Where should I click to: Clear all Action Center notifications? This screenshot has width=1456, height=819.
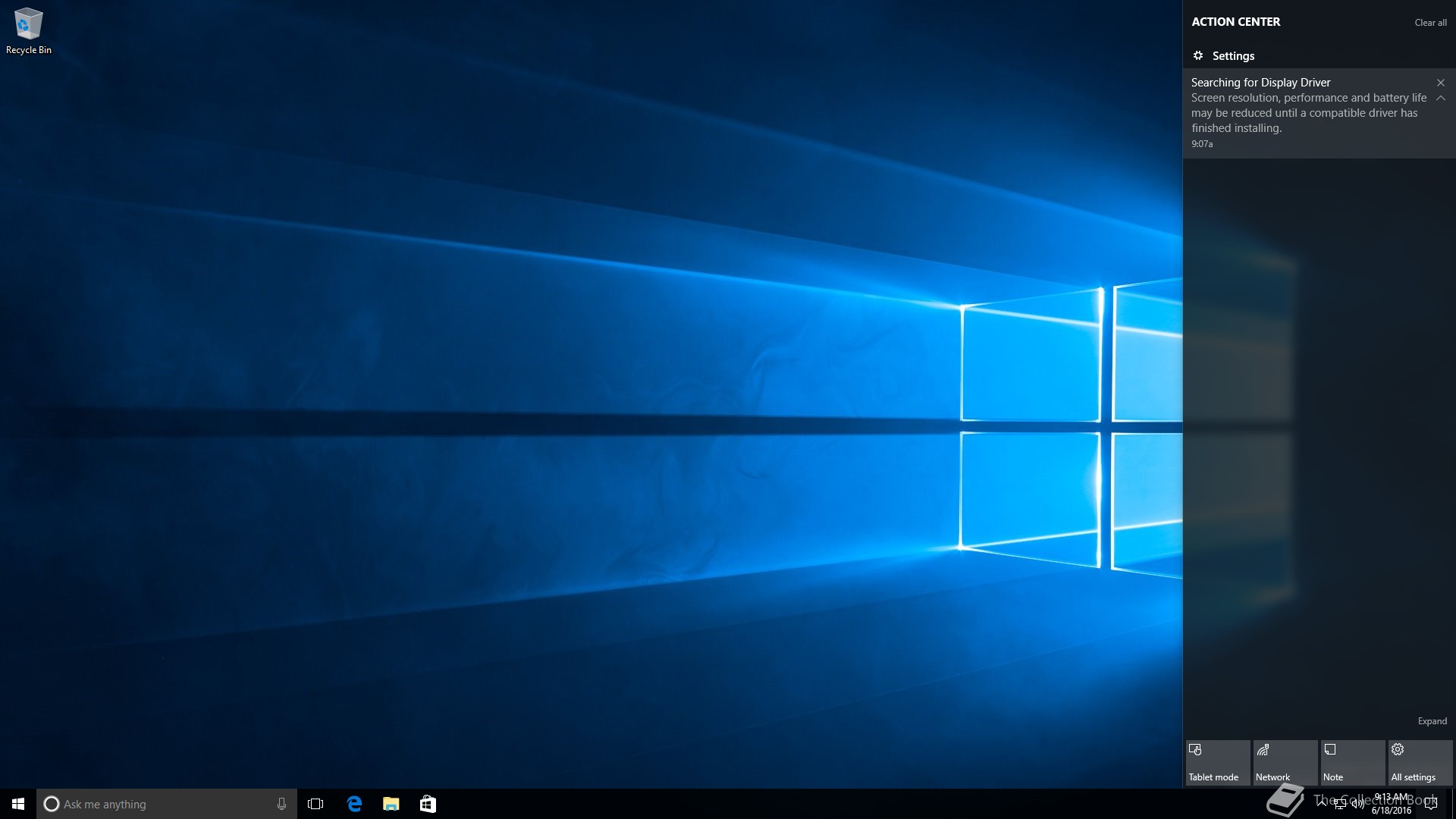tap(1430, 23)
